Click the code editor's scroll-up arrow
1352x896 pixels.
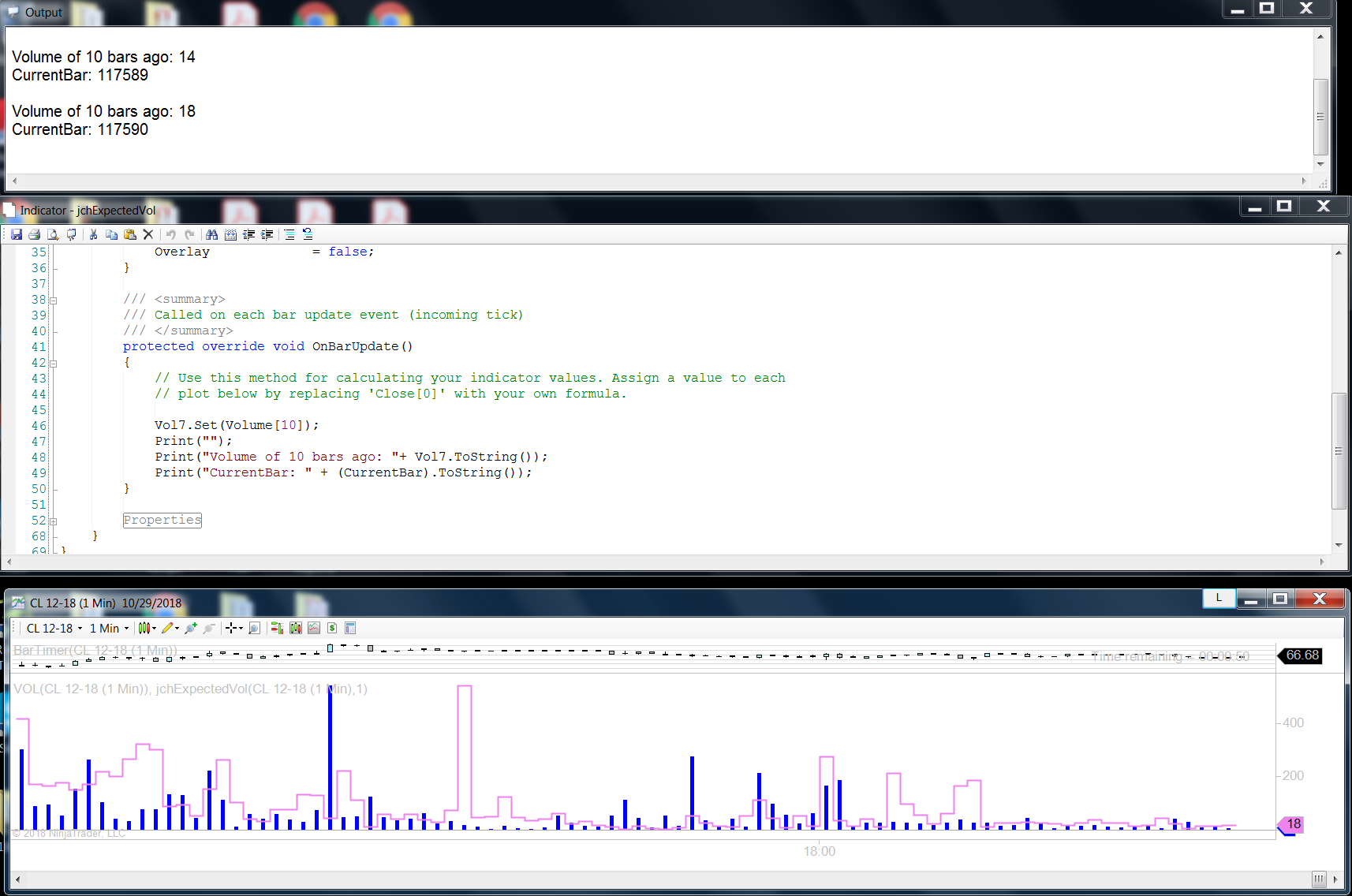click(1338, 252)
